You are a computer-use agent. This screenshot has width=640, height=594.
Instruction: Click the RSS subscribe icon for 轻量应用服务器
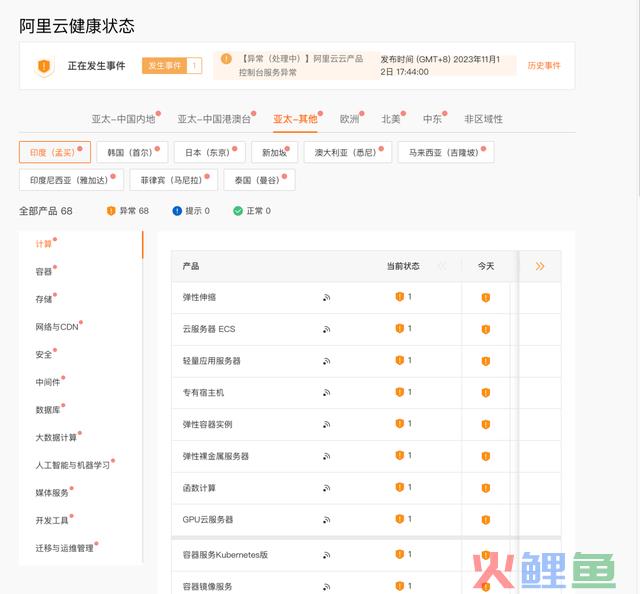point(326,361)
